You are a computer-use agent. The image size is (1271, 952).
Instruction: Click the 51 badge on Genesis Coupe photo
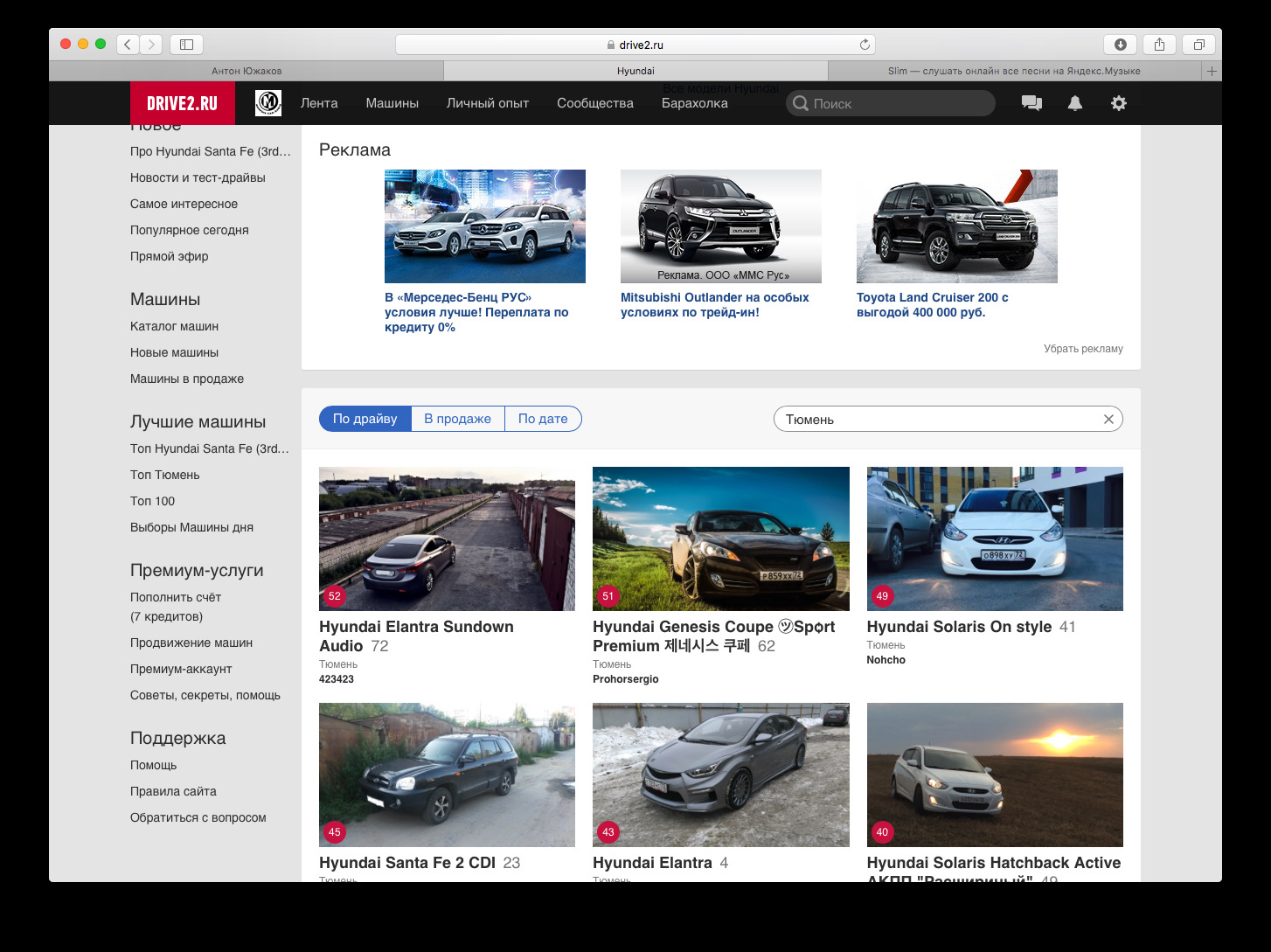[608, 596]
